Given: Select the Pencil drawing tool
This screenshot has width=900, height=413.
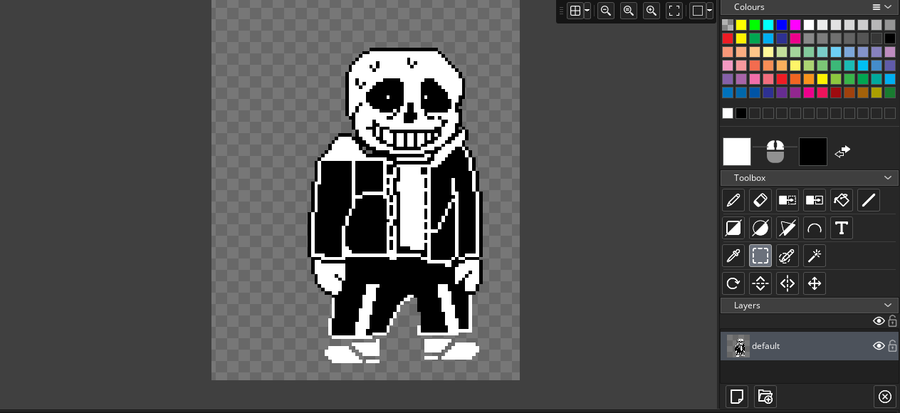Looking at the screenshot, I should 733,200.
